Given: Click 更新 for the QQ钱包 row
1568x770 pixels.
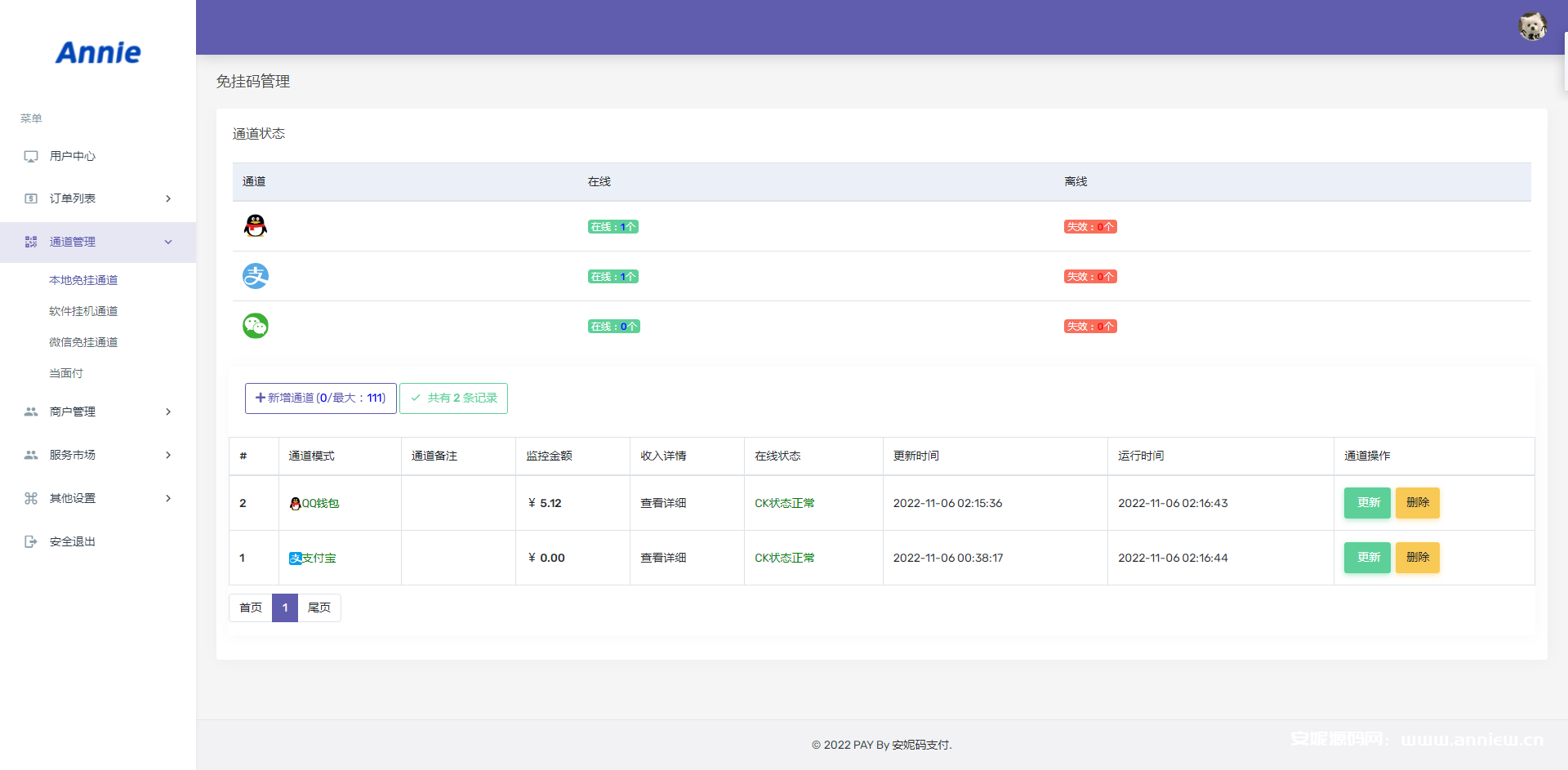Looking at the screenshot, I should coord(1367,503).
